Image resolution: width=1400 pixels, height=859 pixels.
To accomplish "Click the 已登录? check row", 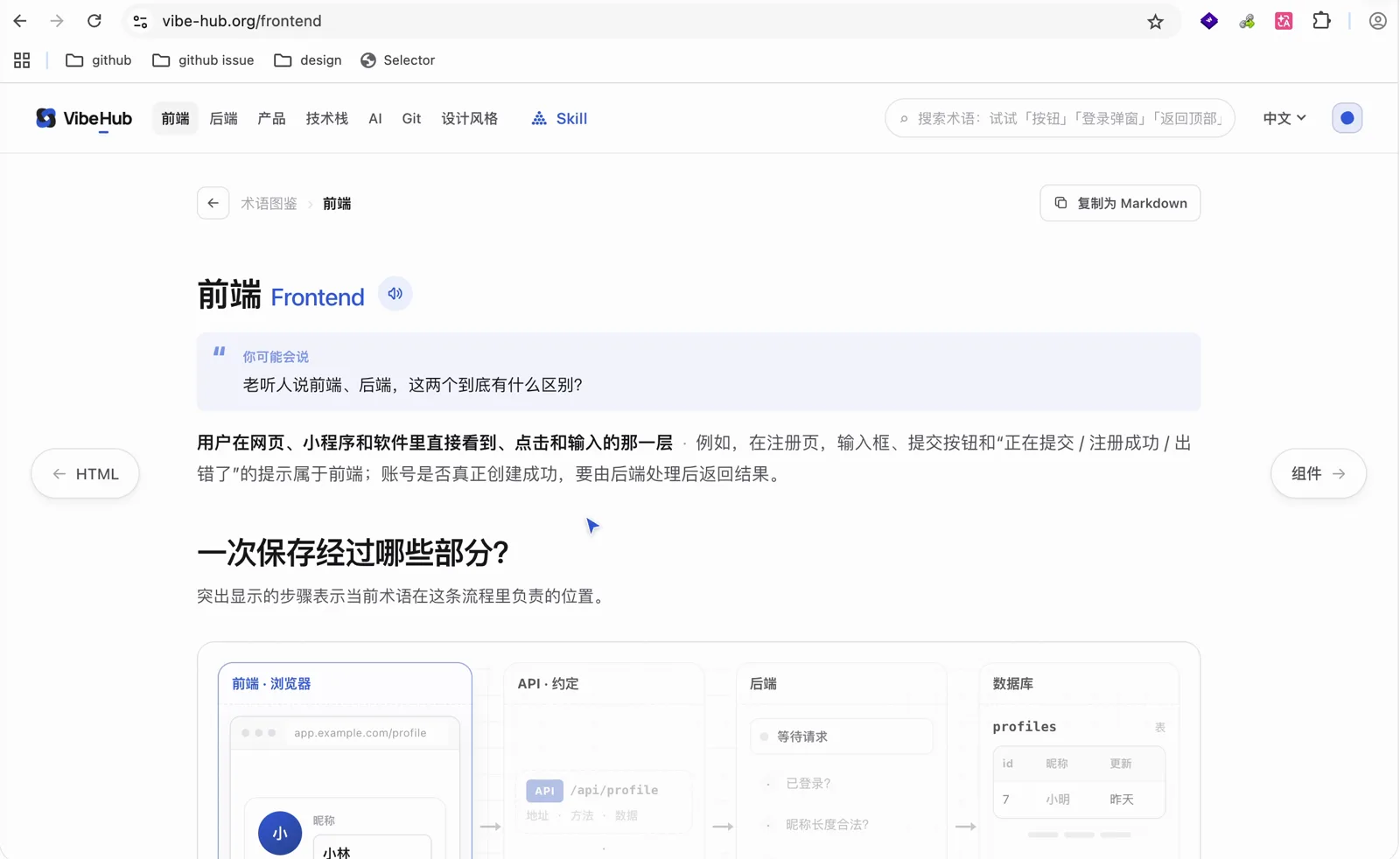I will click(808, 784).
